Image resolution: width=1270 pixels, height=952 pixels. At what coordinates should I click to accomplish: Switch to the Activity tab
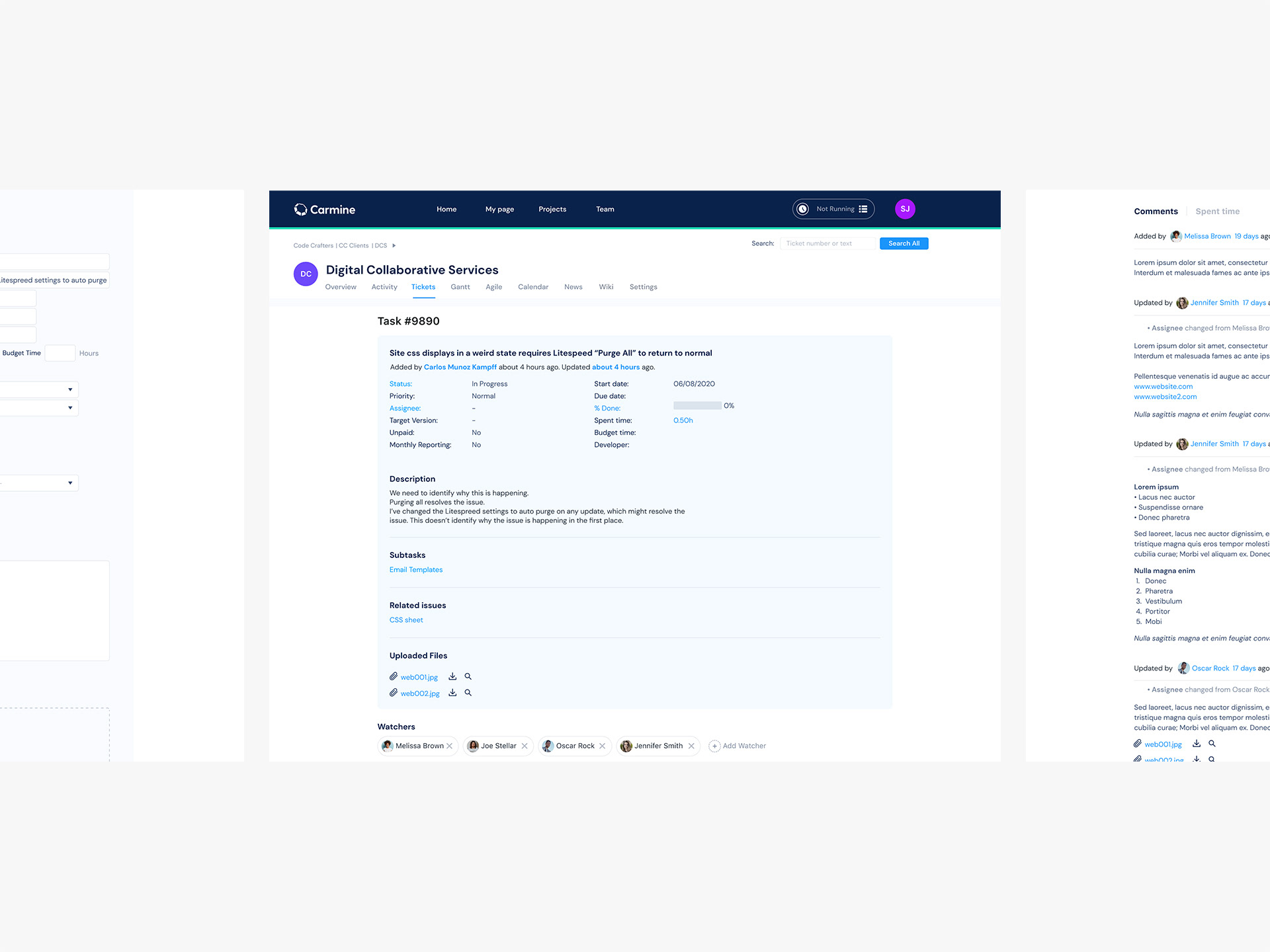coord(384,287)
